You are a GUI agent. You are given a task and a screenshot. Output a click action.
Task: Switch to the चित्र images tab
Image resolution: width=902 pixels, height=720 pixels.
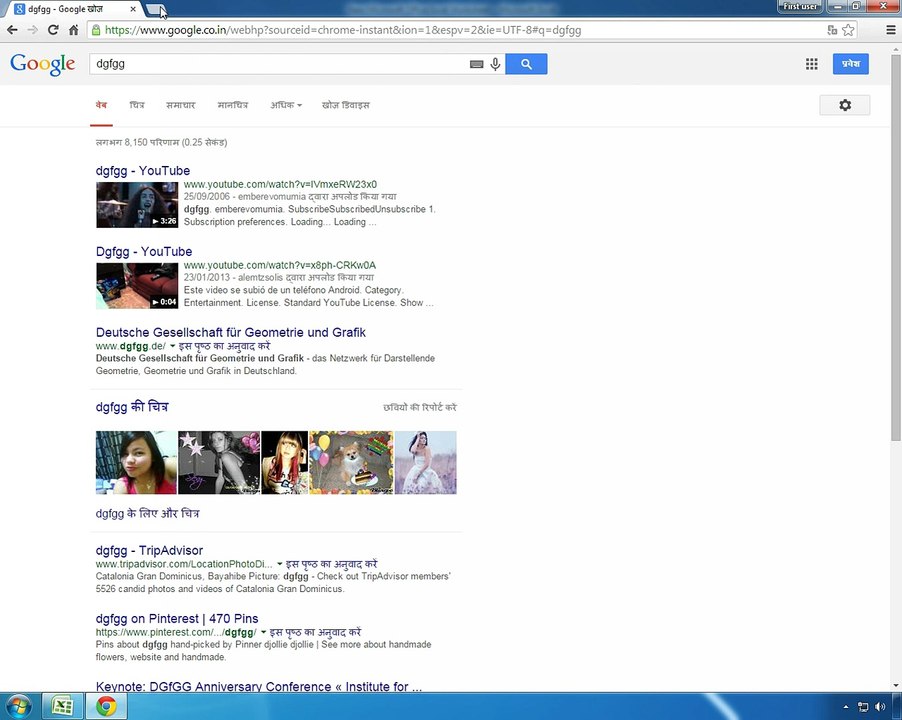coord(137,105)
